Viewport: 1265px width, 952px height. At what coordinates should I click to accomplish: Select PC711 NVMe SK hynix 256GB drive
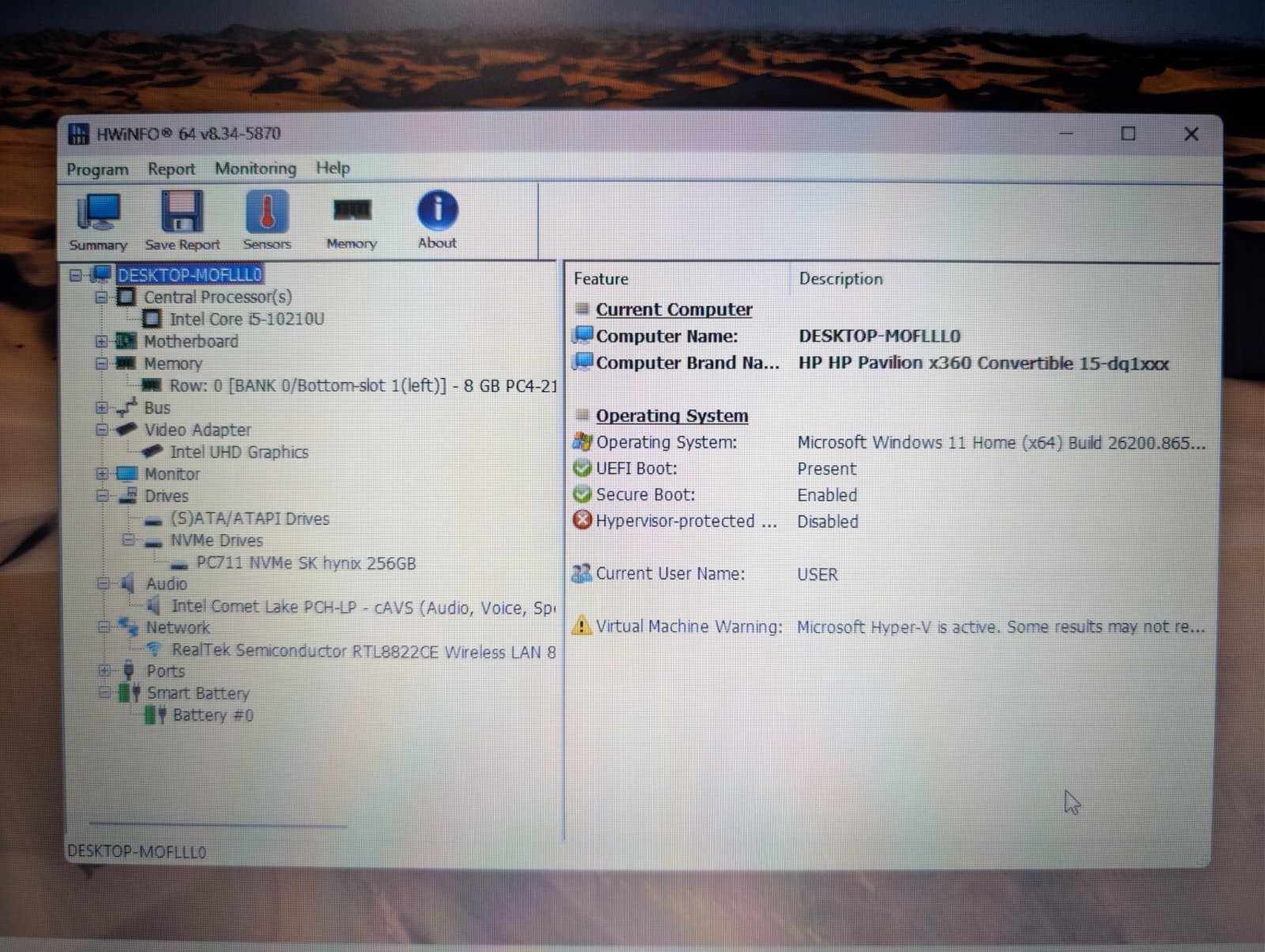coord(306,563)
